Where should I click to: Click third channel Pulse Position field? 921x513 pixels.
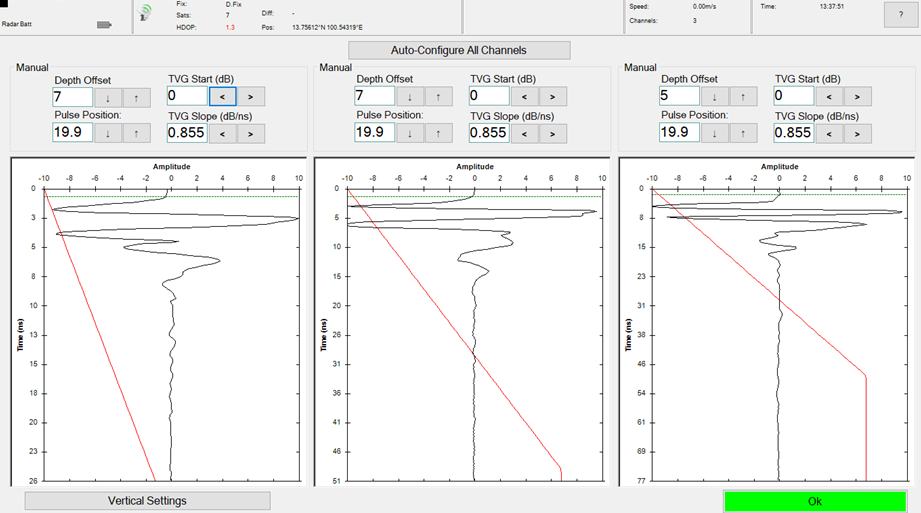[678, 133]
